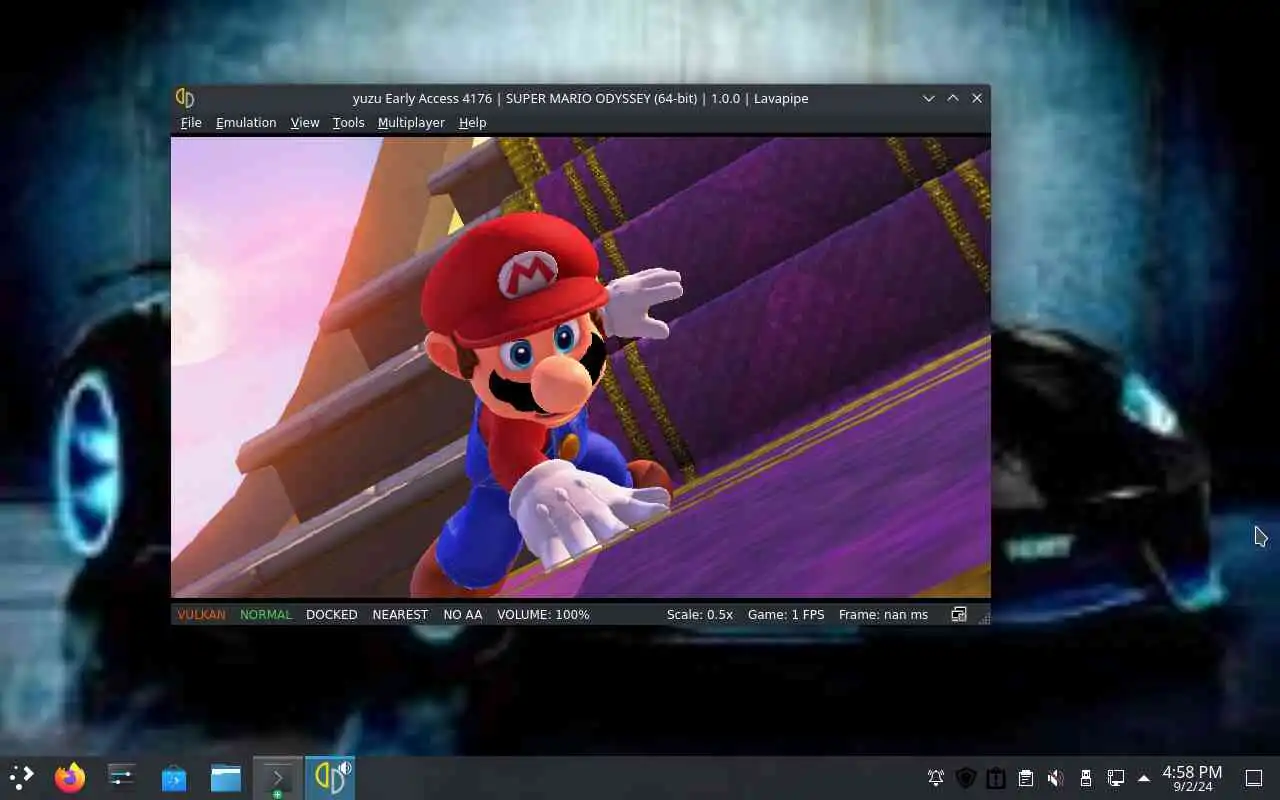
Task: Toggle the NEAREST scaling filter button
Action: 400,614
